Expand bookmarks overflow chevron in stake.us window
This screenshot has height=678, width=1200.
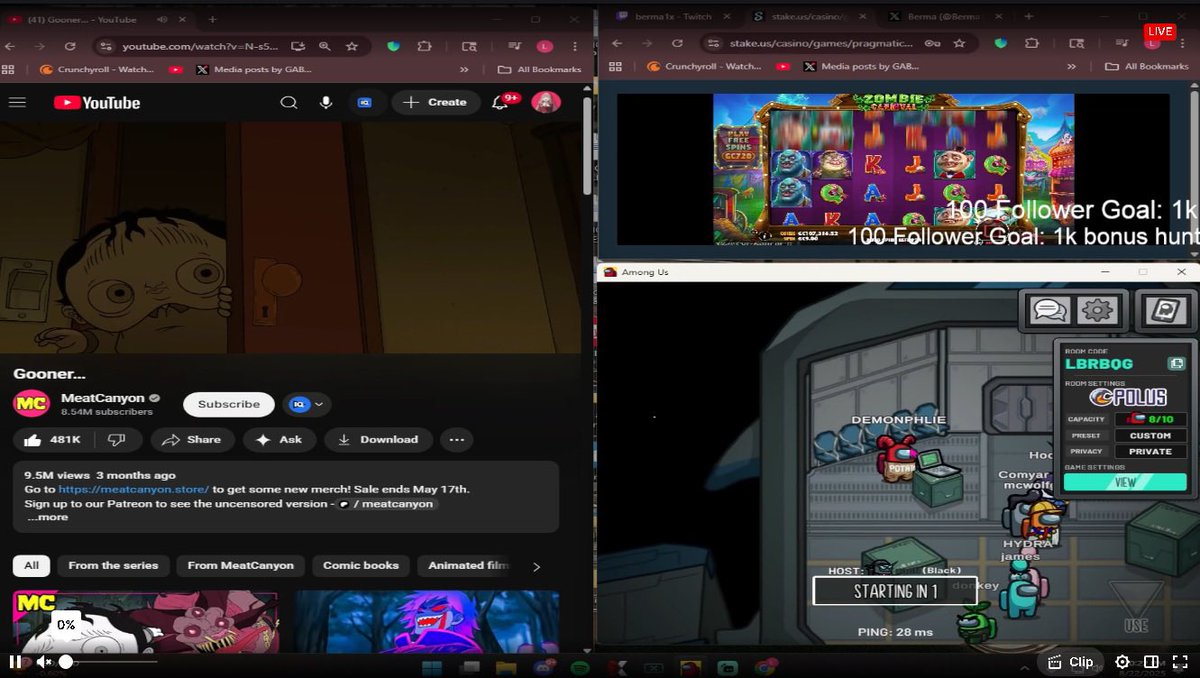pos(1072,66)
